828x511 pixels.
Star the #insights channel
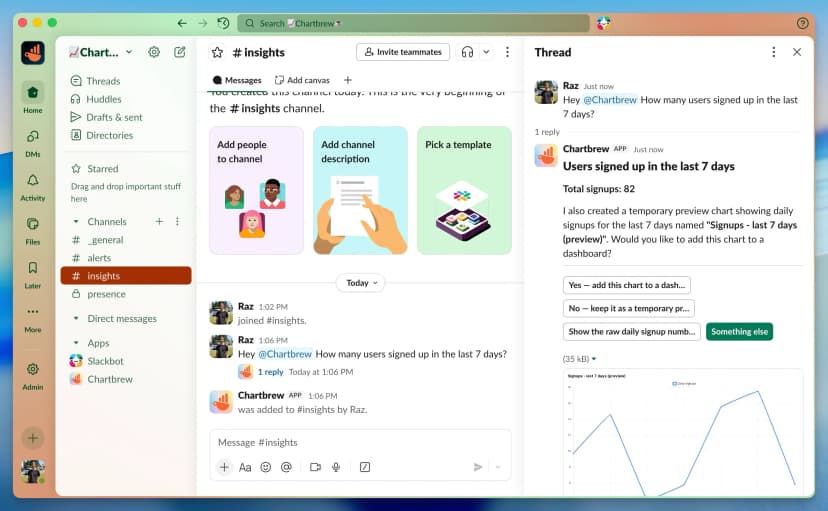[x=217, y=52]
